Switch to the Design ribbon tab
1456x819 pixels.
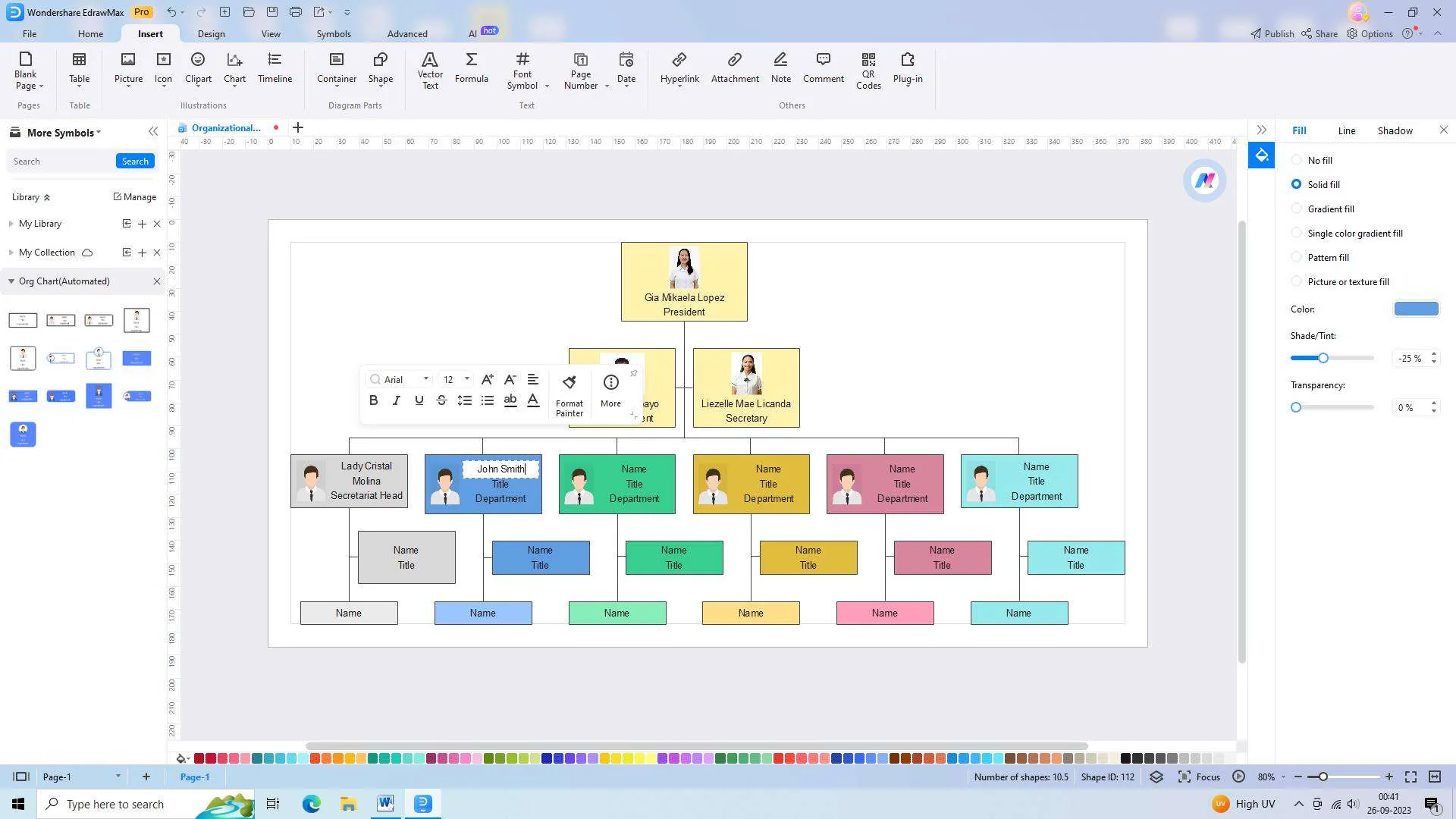pos(211,34)
